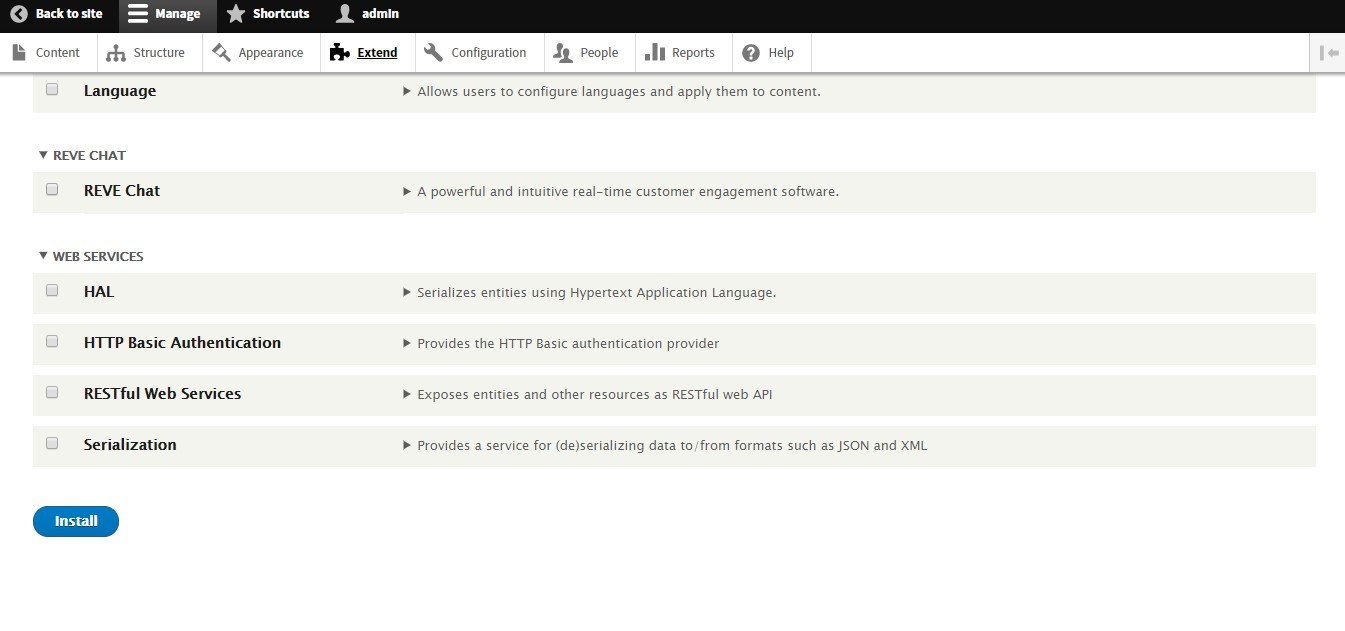Open the People menu item
The height and width of the screenshot is (631, 1345).
588,52
